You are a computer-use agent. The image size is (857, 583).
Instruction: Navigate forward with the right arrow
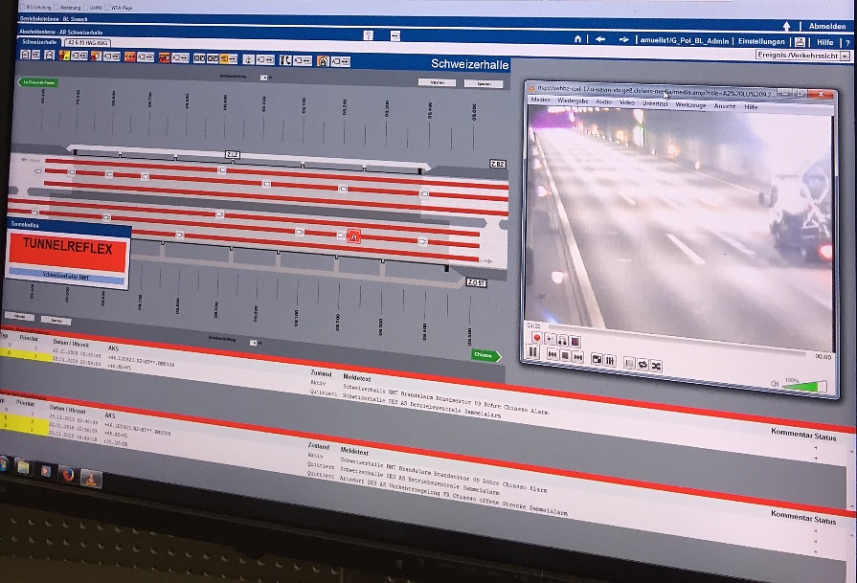(x=624, y=40)
